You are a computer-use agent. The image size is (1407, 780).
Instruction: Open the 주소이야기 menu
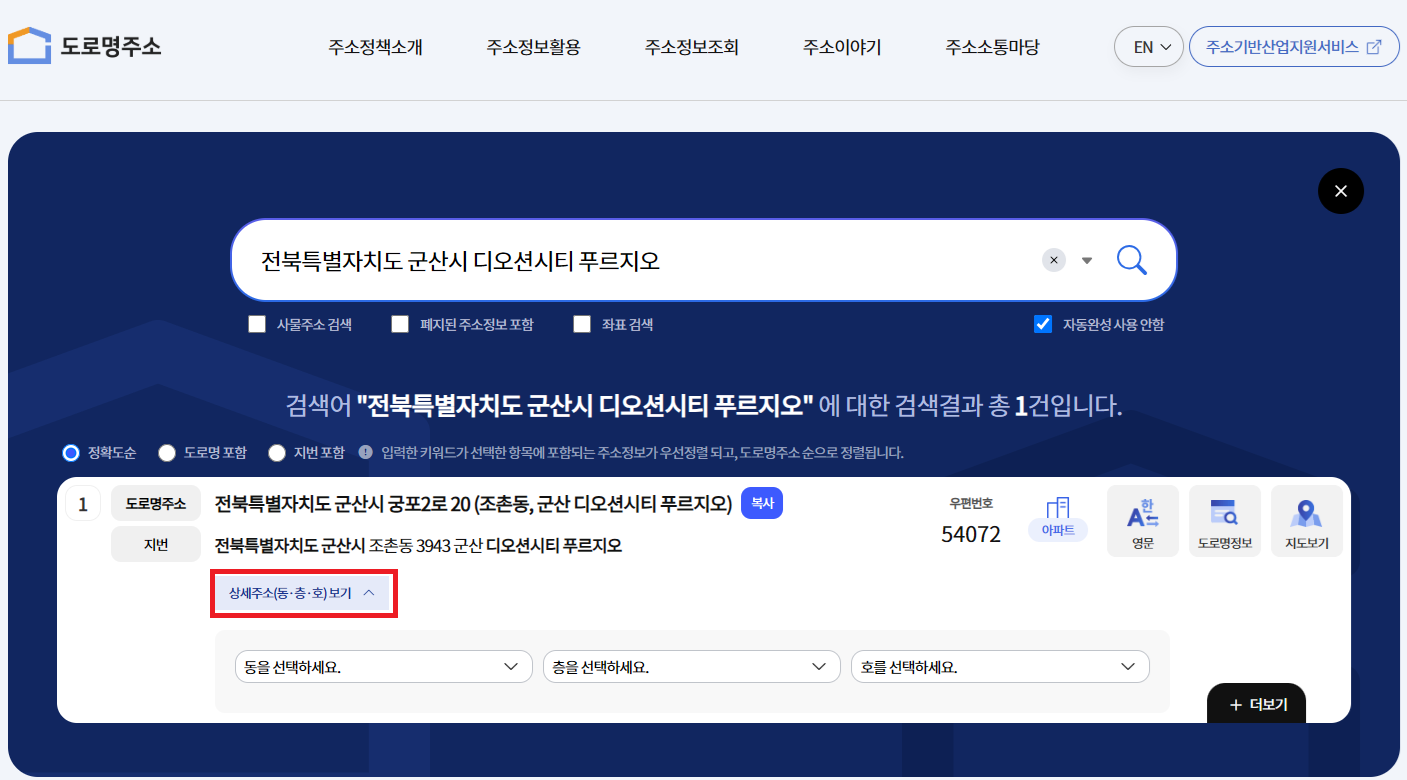(842, 47)
